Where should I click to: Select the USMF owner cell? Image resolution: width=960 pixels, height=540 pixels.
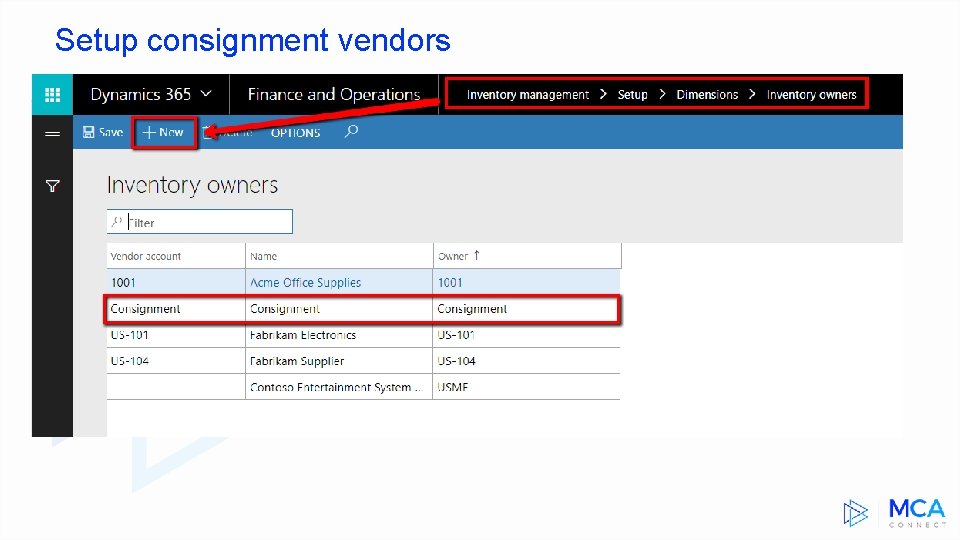527,387
